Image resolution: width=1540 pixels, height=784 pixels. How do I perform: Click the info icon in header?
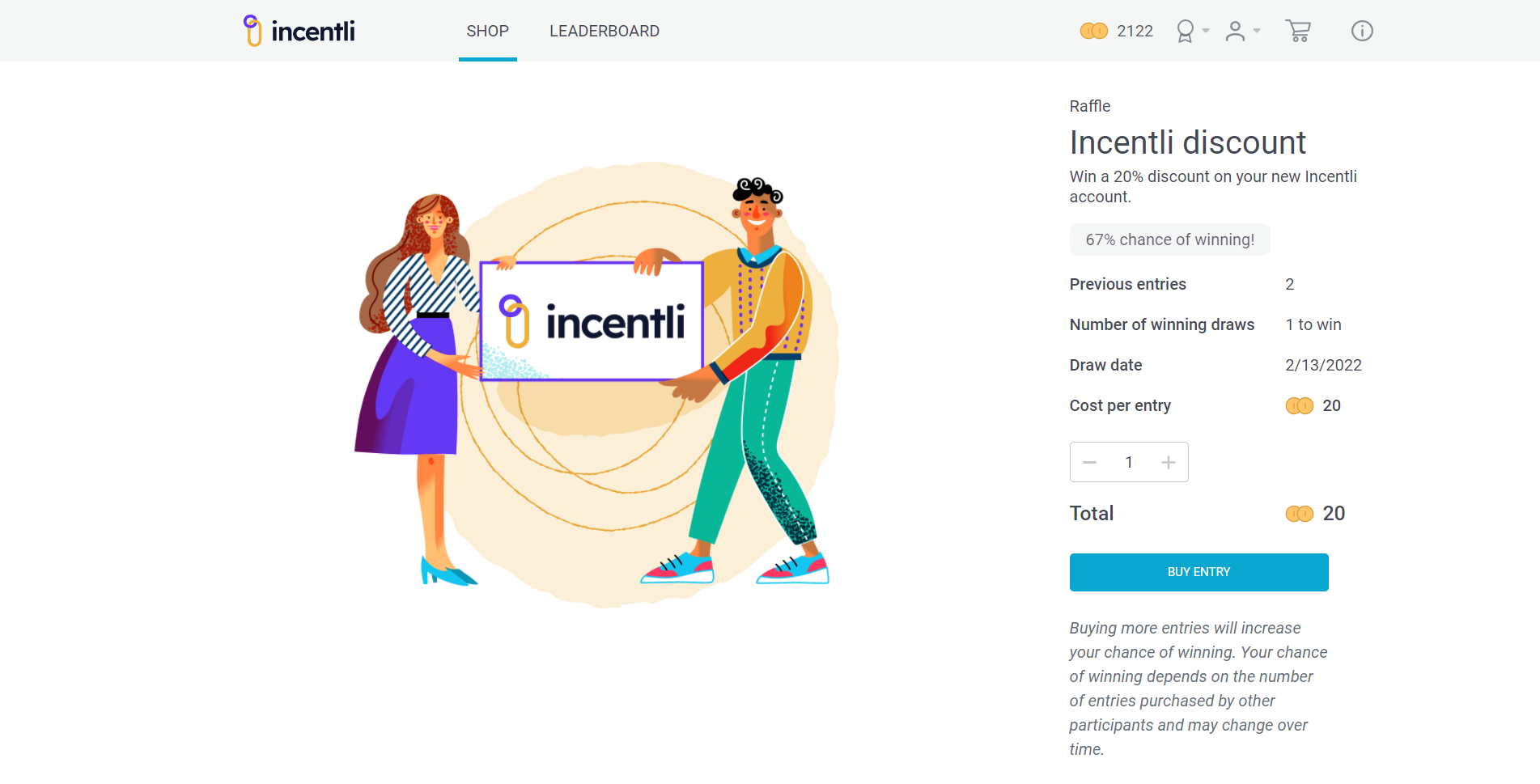[1362, 31]
